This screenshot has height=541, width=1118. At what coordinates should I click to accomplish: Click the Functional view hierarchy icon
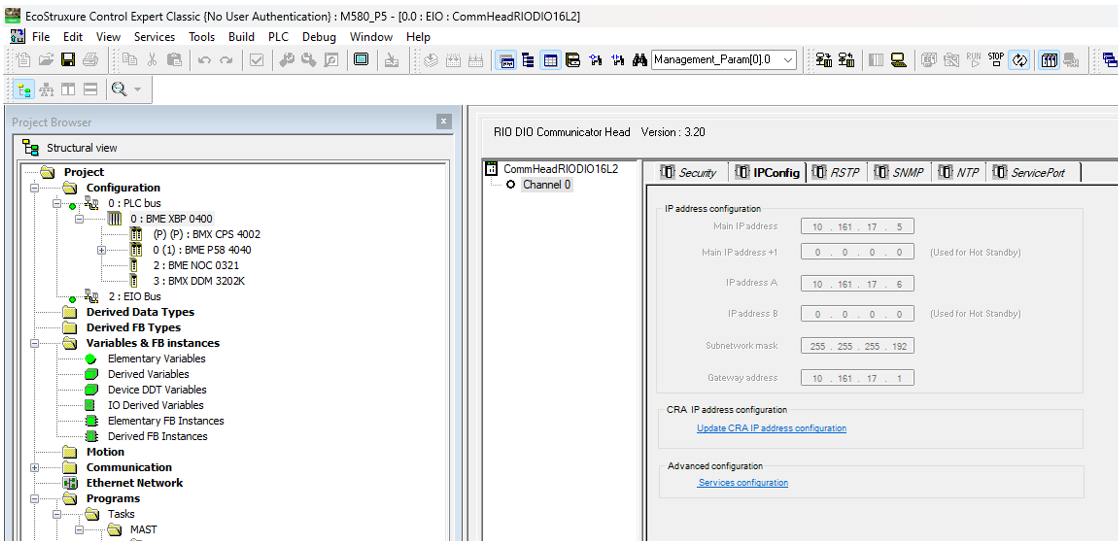click(46, 90)
